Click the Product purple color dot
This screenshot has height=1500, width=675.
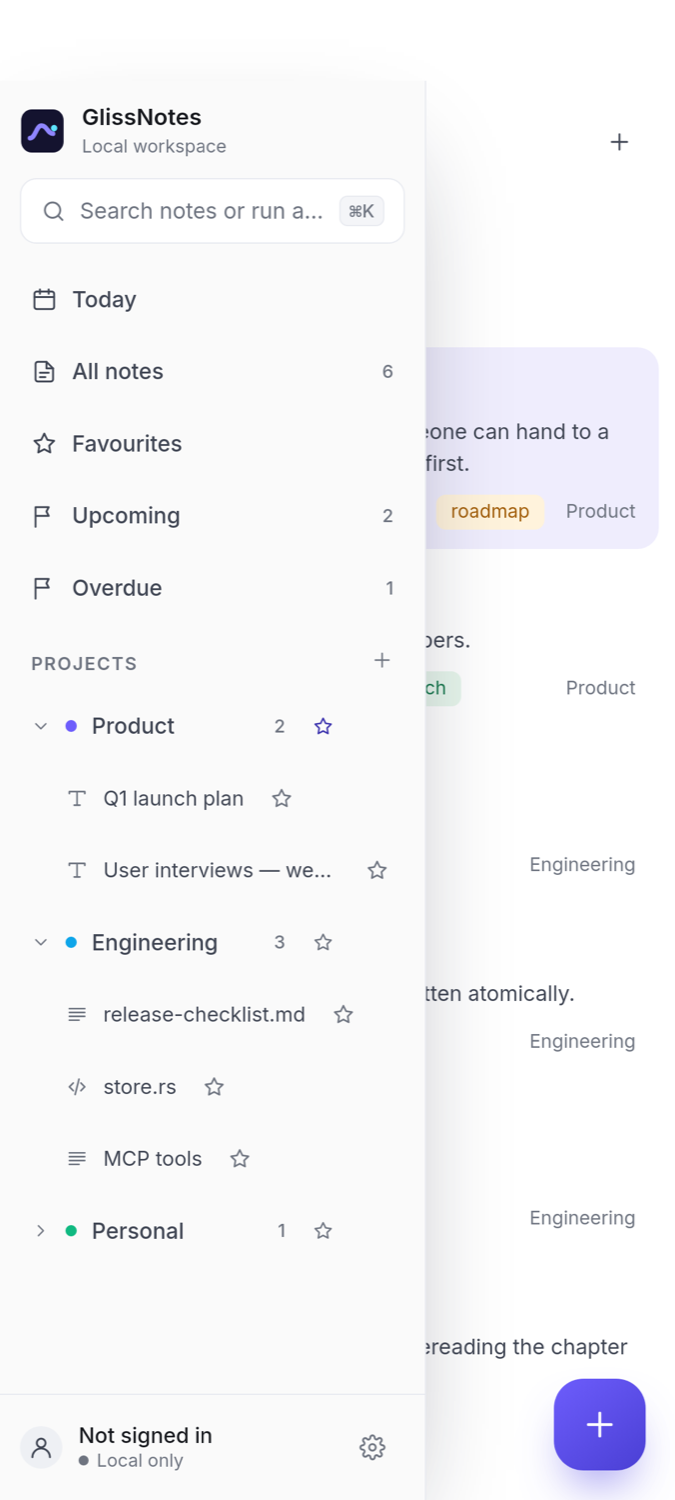pyautogui.click(x=71, y=726)
